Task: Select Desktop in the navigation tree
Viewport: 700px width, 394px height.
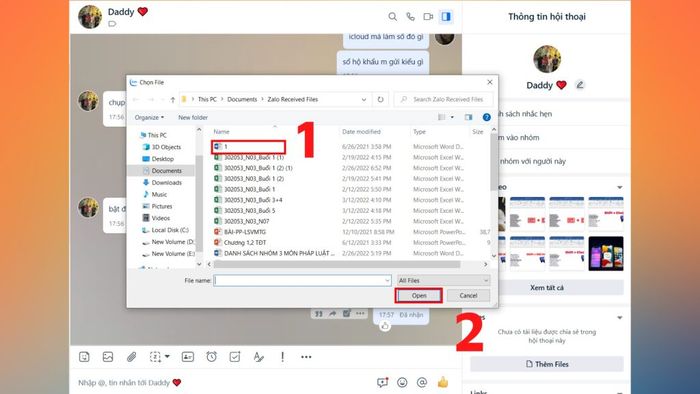Action: click(162, 159)
